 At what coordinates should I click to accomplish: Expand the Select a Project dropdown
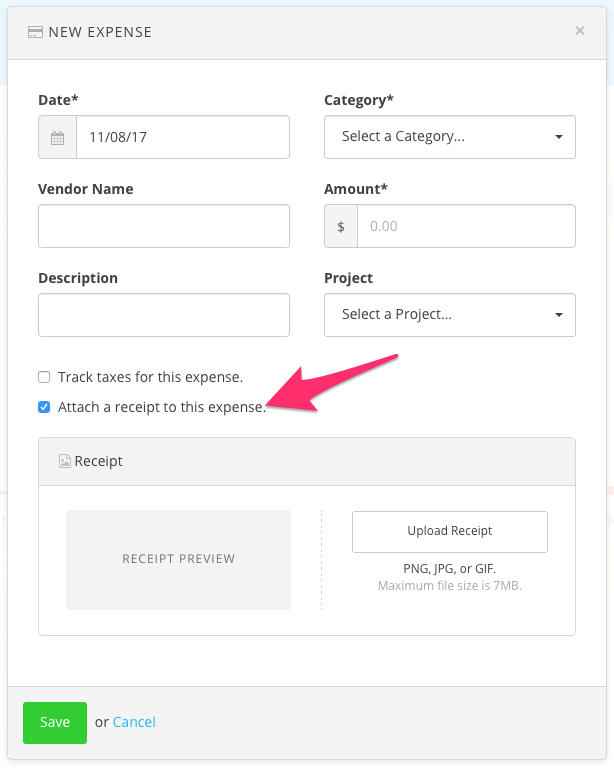[x=440, y=315]
